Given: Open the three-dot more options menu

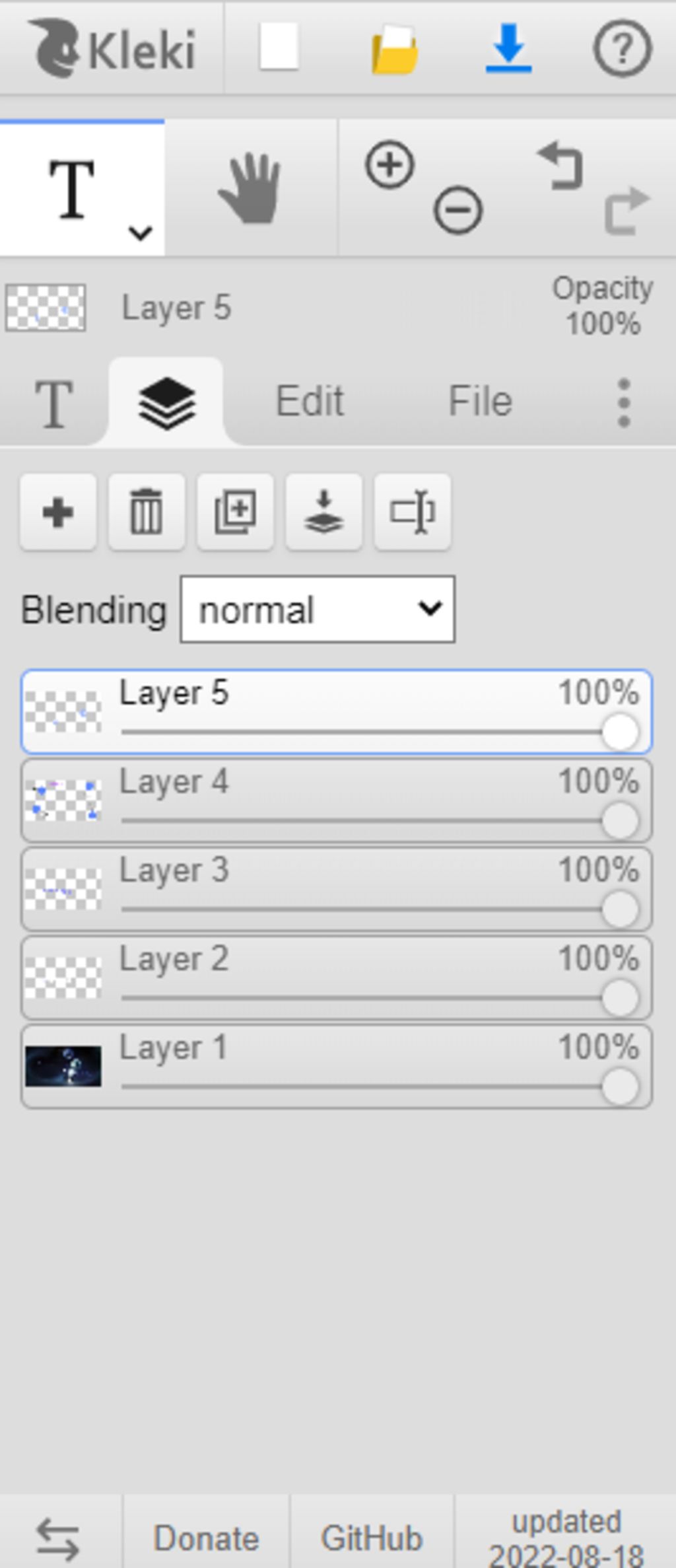Looking at the screenshot, I should pos(624,402).
